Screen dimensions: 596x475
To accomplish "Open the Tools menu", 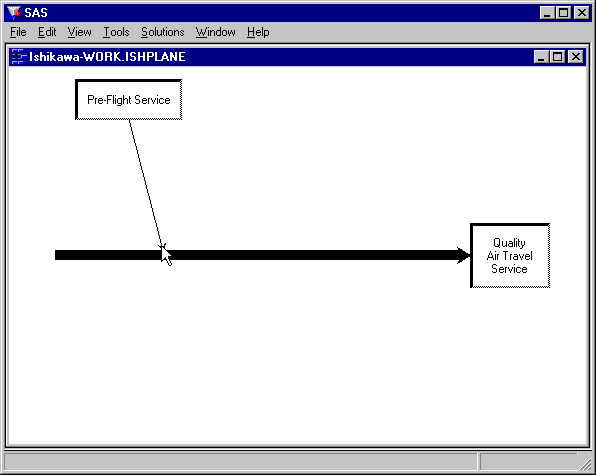I will tap(116, 32).
